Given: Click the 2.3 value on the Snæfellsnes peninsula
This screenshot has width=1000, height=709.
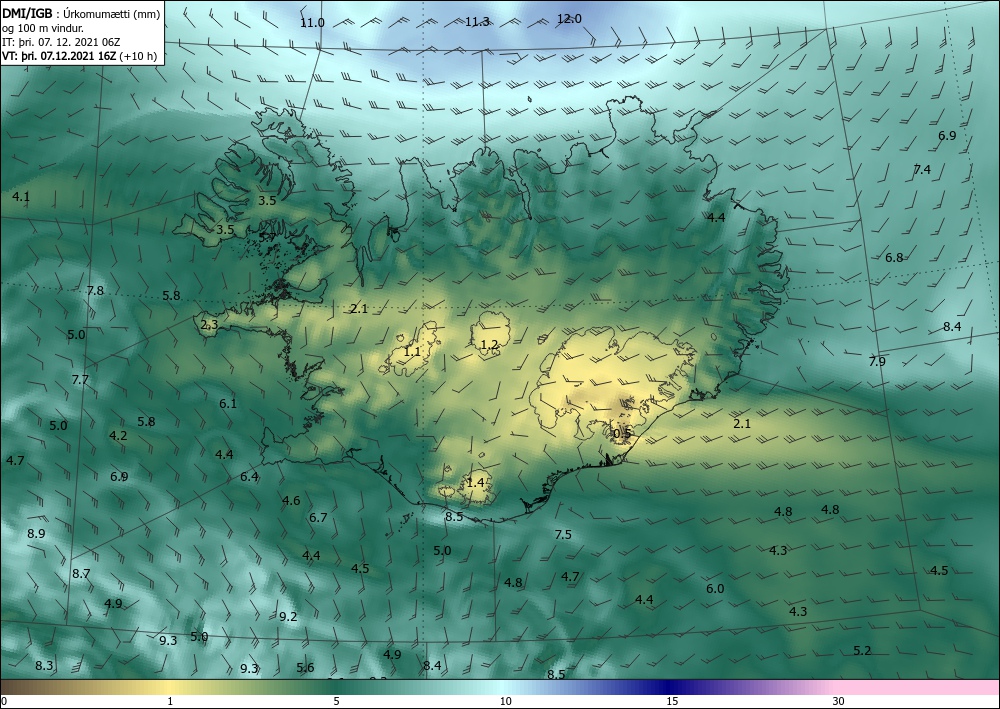Looking at the screenshot, I should (209, 325).
